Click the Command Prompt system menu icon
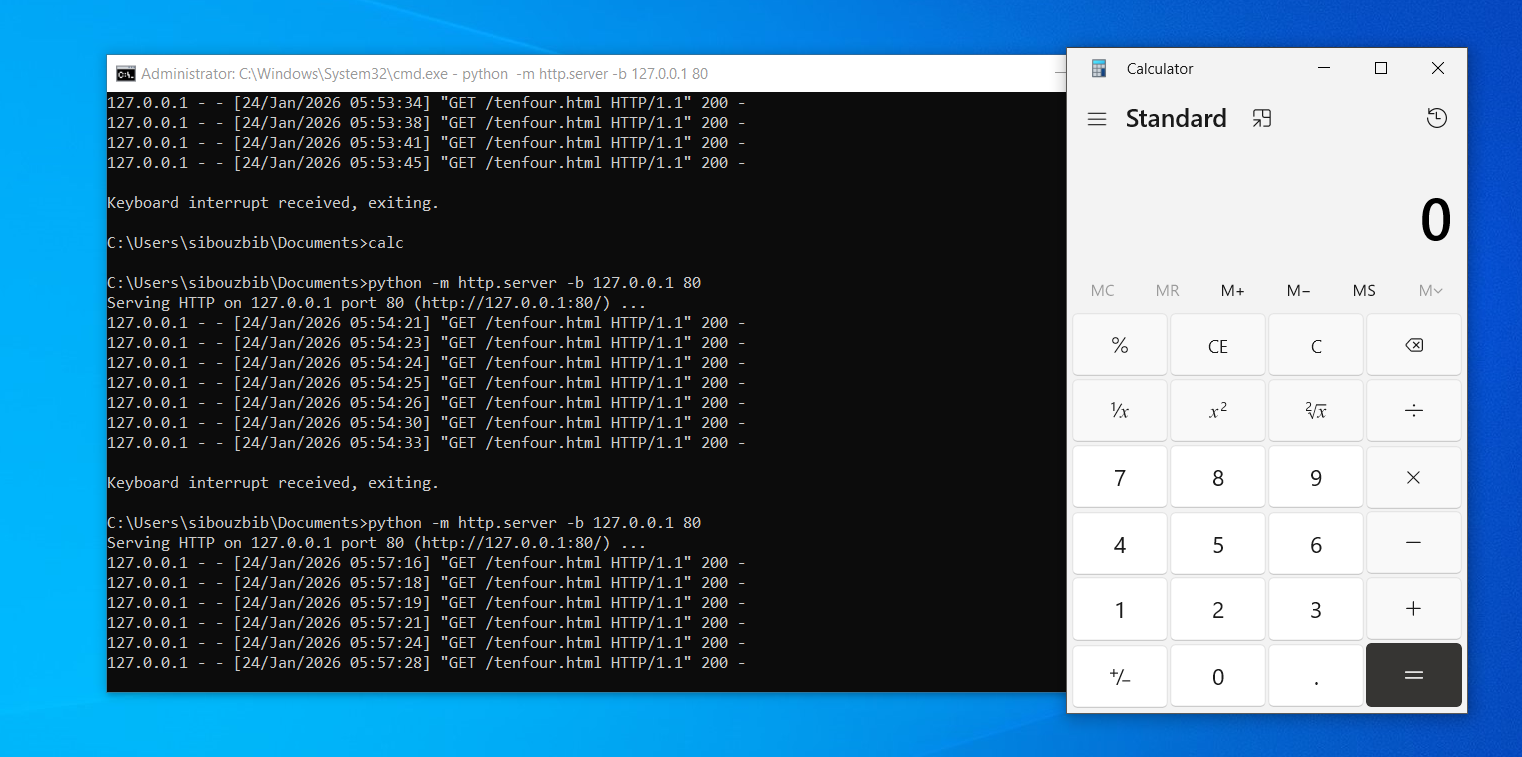Image resolution: width=1522 pixels, height=757 pixels. click(x=126, y=74)
